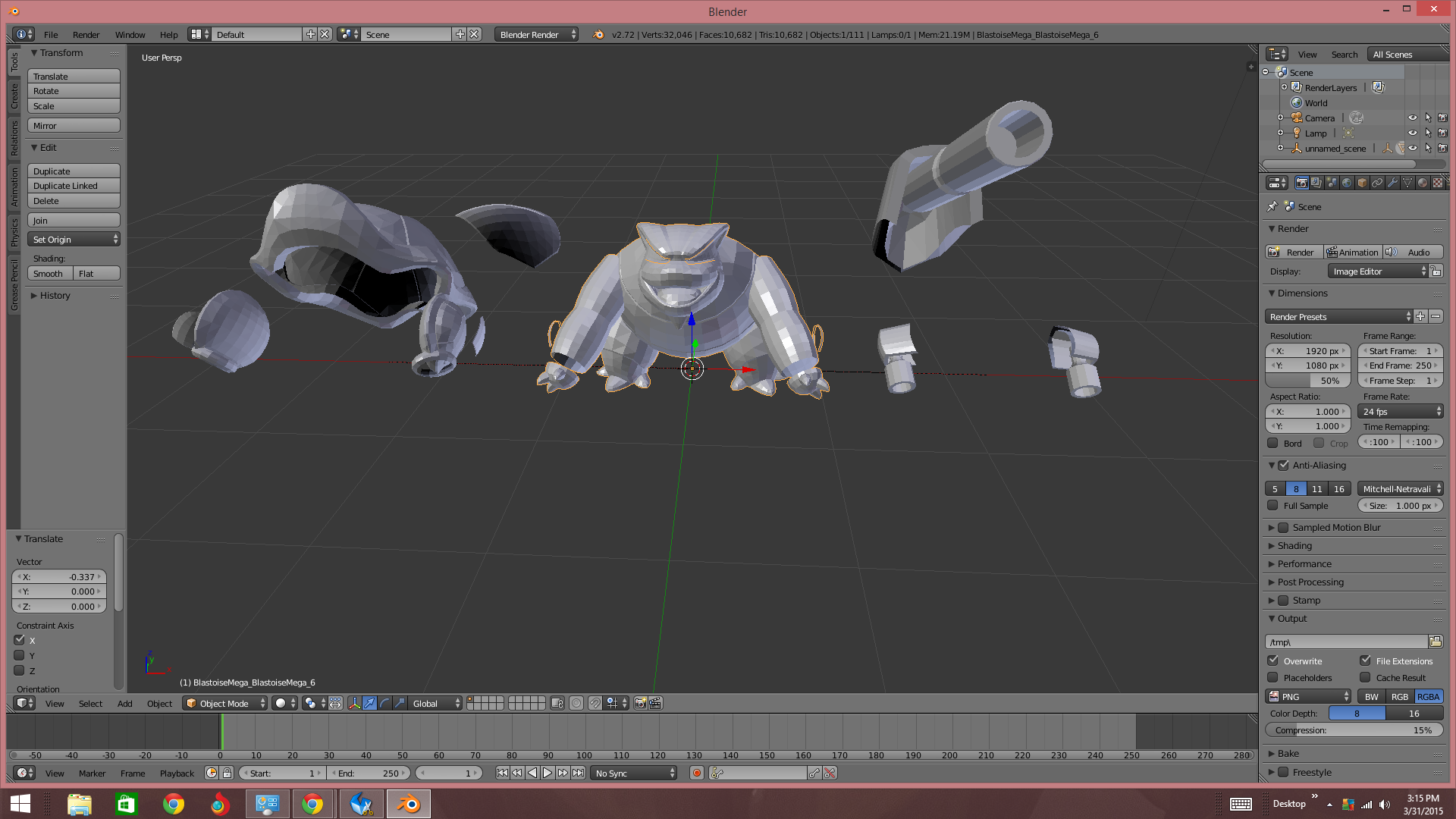
Task: Open the Window menu
Action: pos(130,34)
